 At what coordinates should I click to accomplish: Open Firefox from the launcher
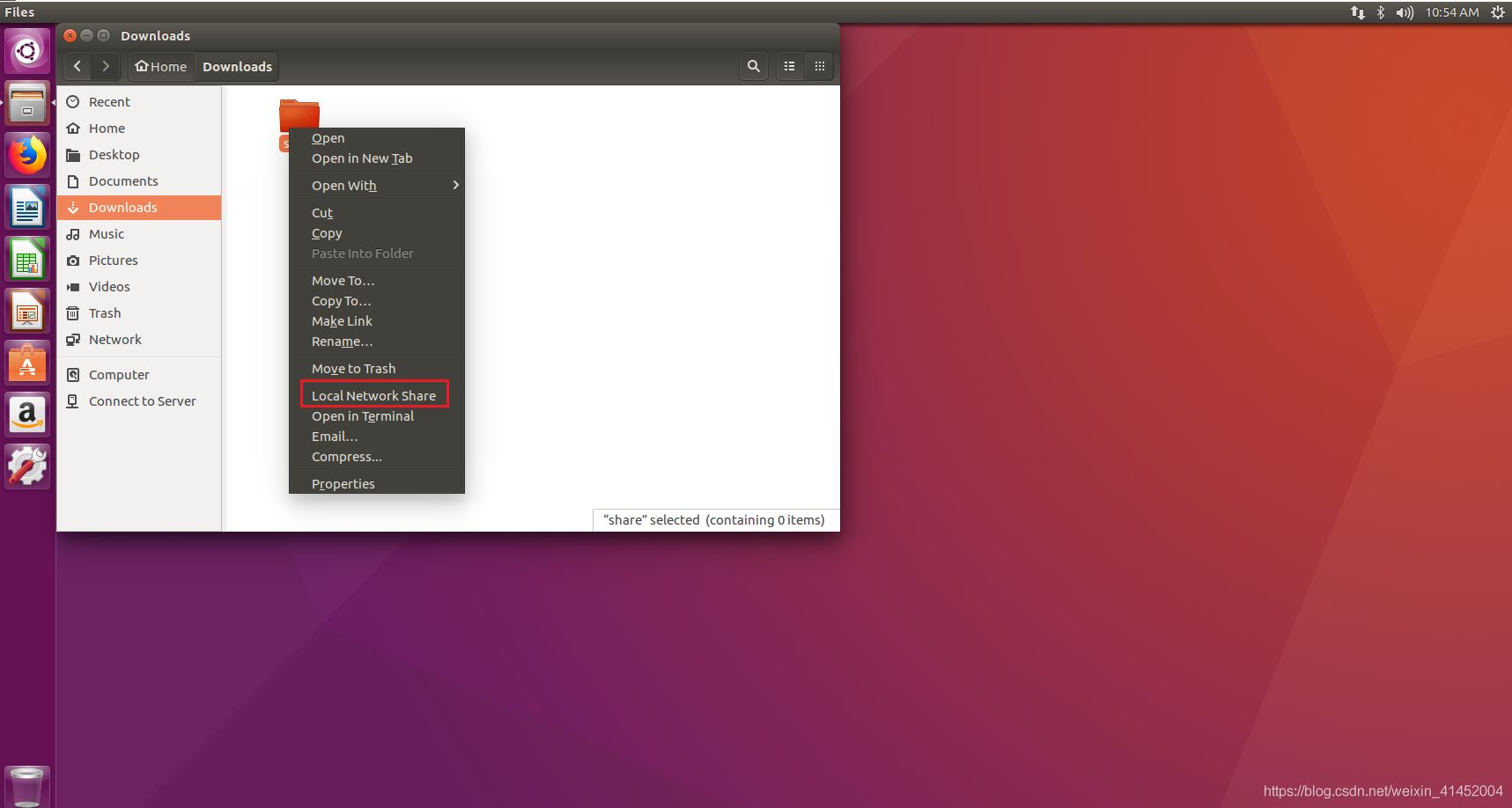[27, 156]
